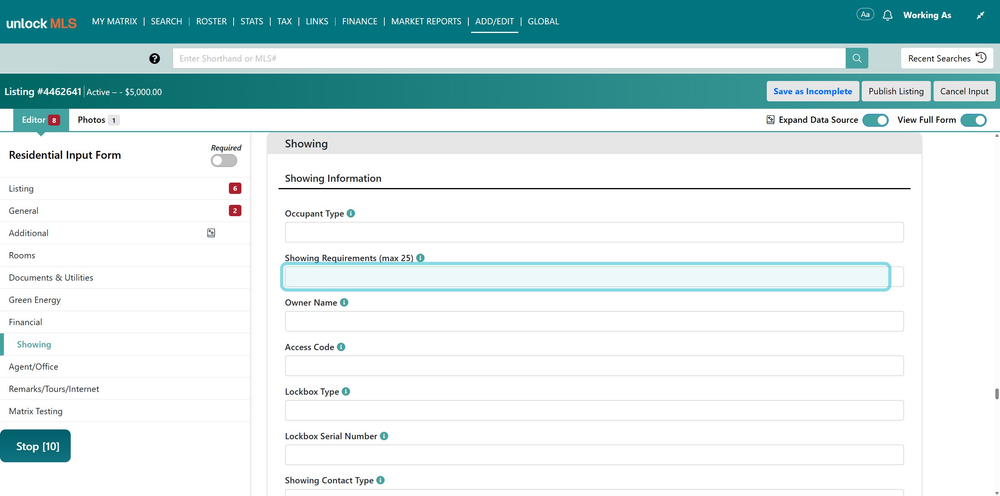The width and height of the screenshot is (1000, 496).
Task: Switch to Editor tab
Action: click(41, 120)
